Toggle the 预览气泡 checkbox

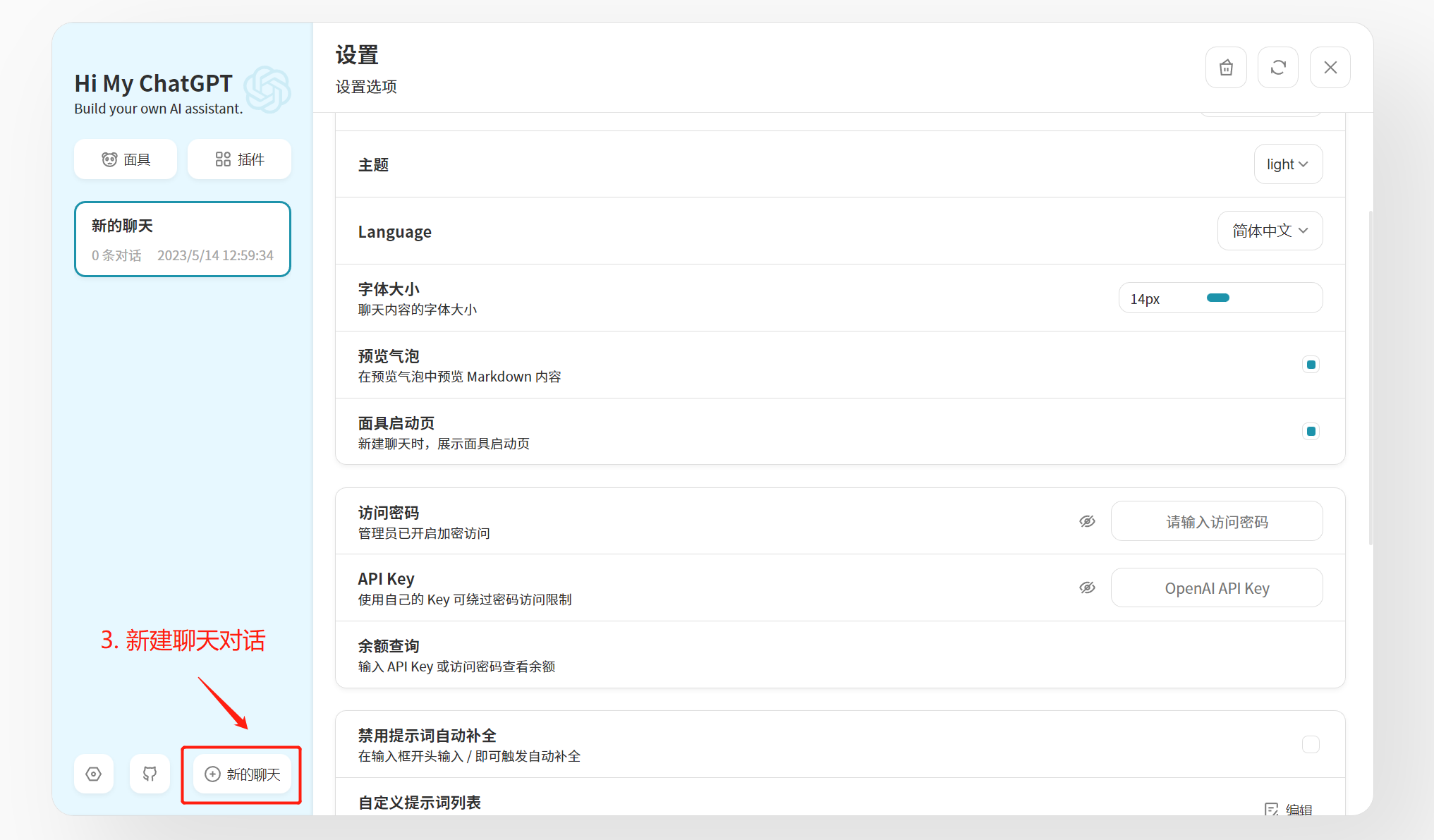click(1311, 365)
